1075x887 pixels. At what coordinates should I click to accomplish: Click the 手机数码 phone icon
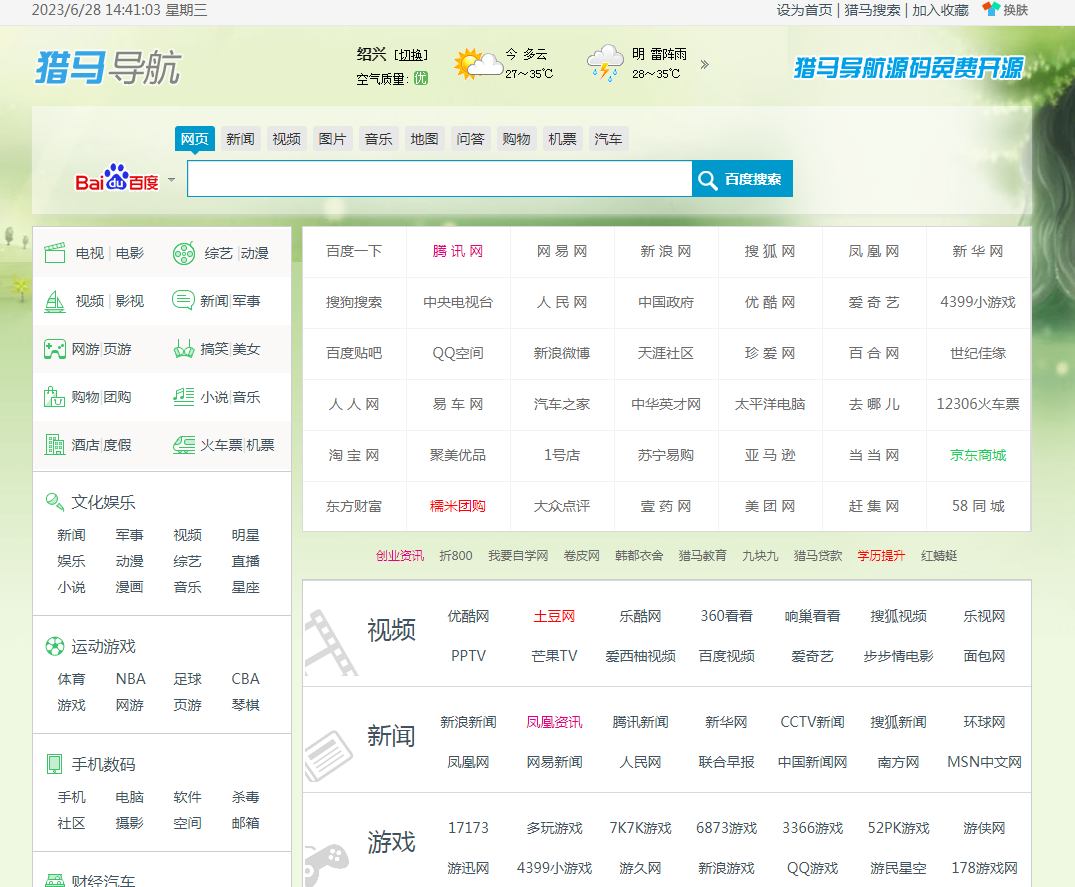[x=54, y=764]
